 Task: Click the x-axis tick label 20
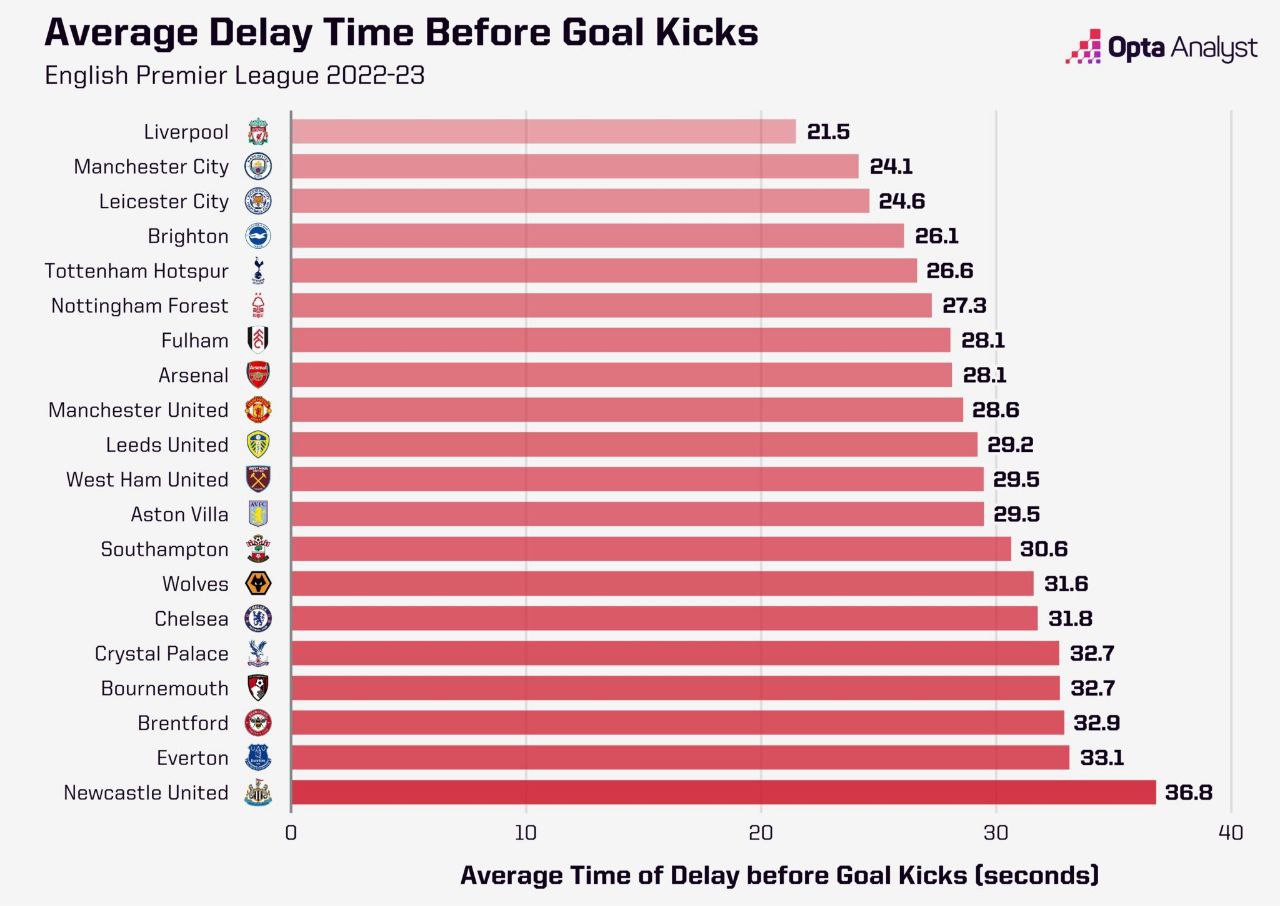coord(761,833)
